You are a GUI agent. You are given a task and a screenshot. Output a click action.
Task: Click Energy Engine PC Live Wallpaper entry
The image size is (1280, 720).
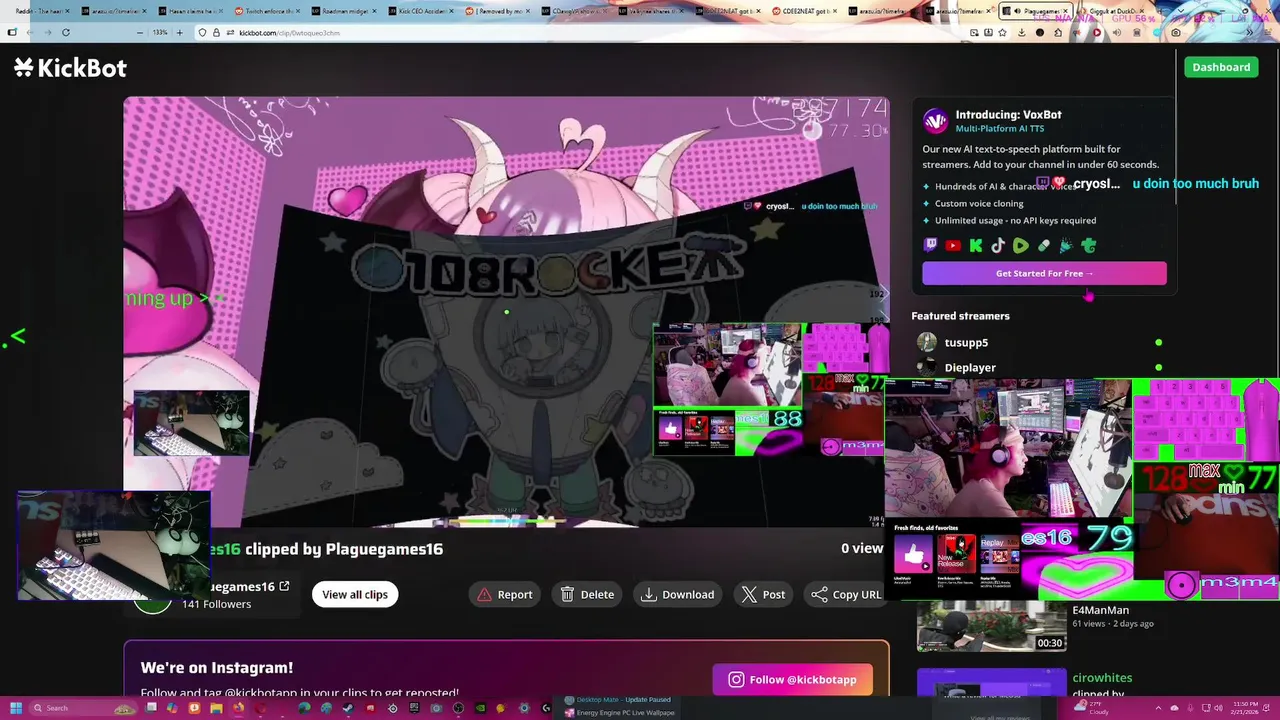[x=620, y=713]
